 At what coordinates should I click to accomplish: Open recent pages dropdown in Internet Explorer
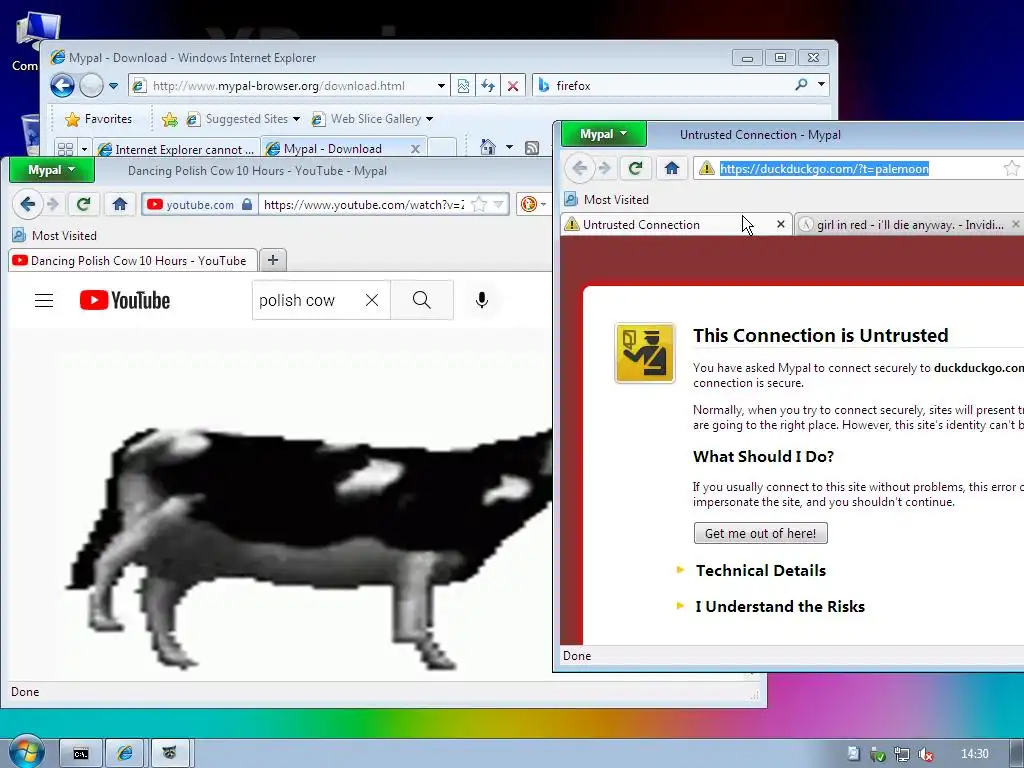[x=113, y=86]
